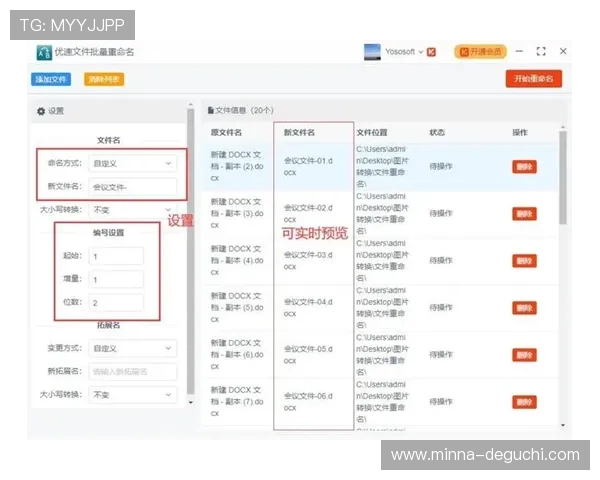Minimize the rename application window

pos(519,51)
